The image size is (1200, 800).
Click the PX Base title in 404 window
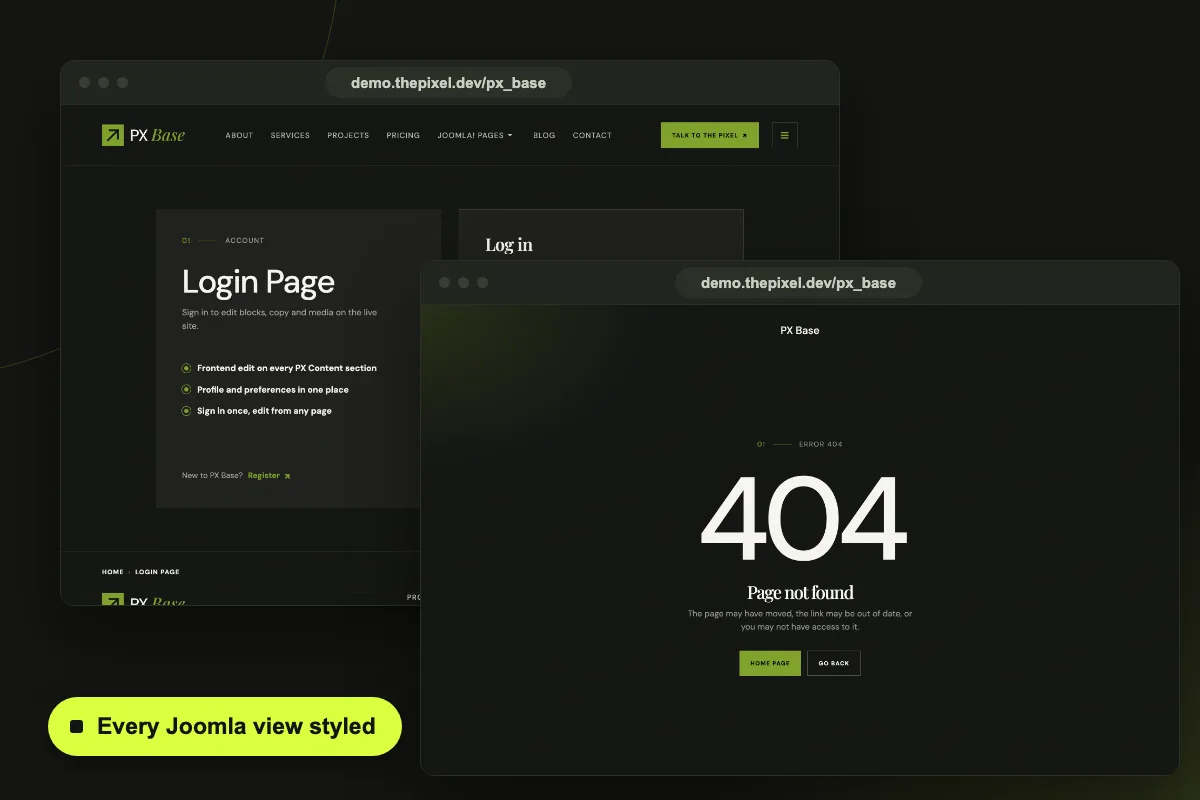(800, 330)
